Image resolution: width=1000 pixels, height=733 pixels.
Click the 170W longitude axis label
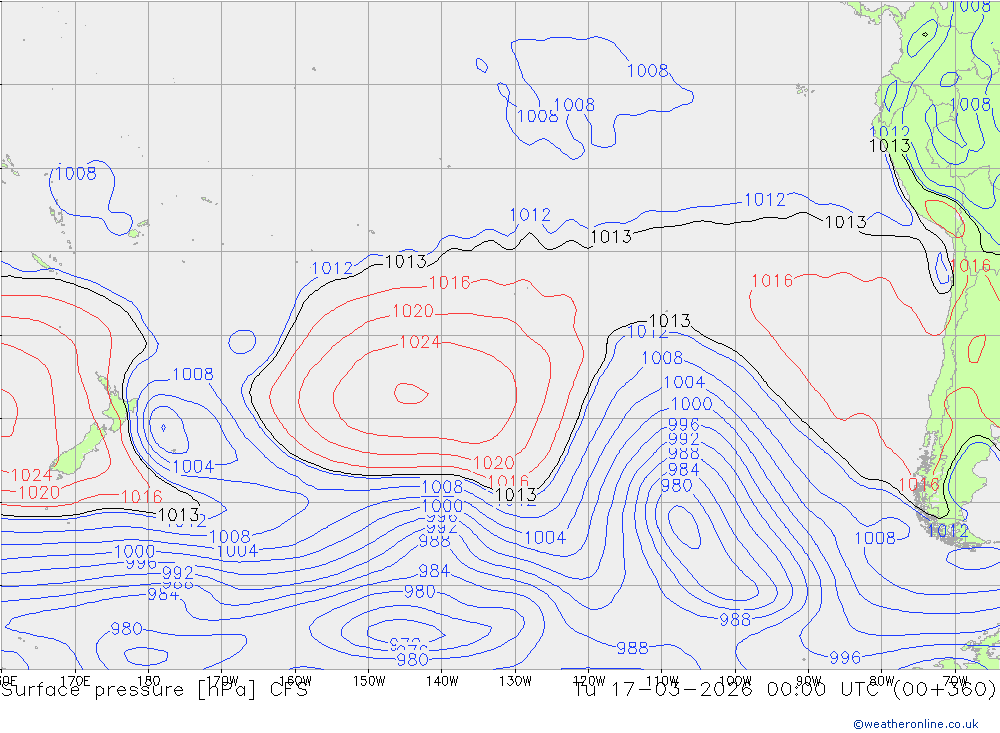tap(222, 680)
